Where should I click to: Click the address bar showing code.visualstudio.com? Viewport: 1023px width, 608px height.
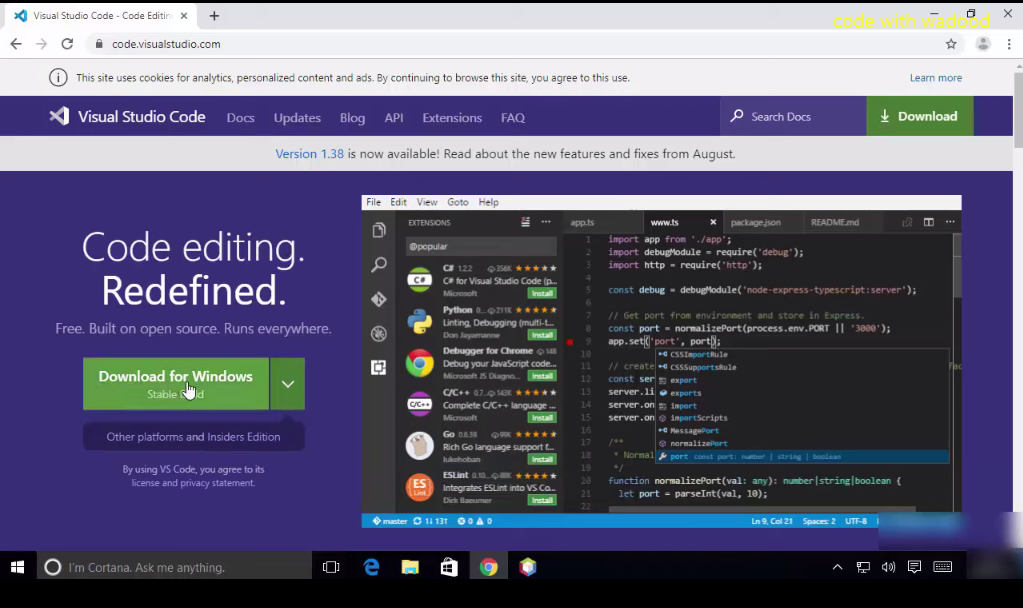[515, 44]
